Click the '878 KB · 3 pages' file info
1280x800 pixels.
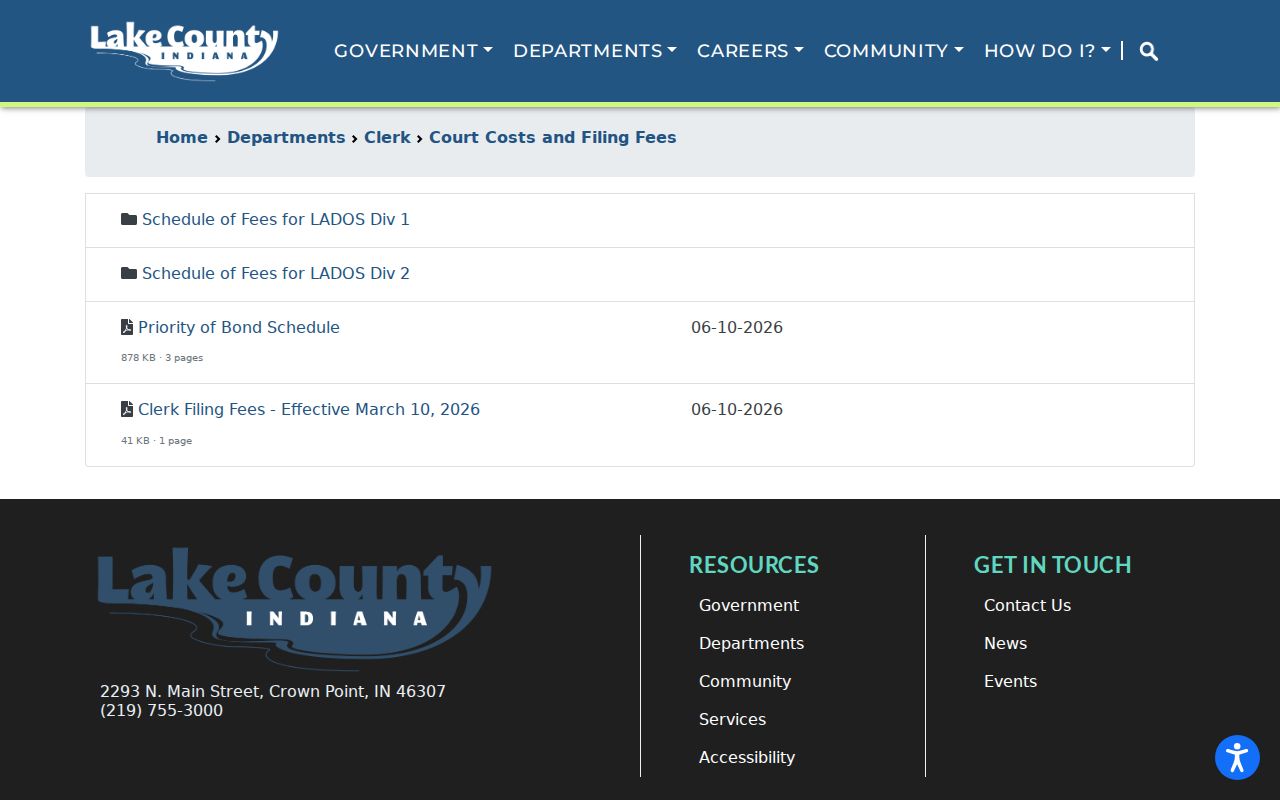click(162, 358)
